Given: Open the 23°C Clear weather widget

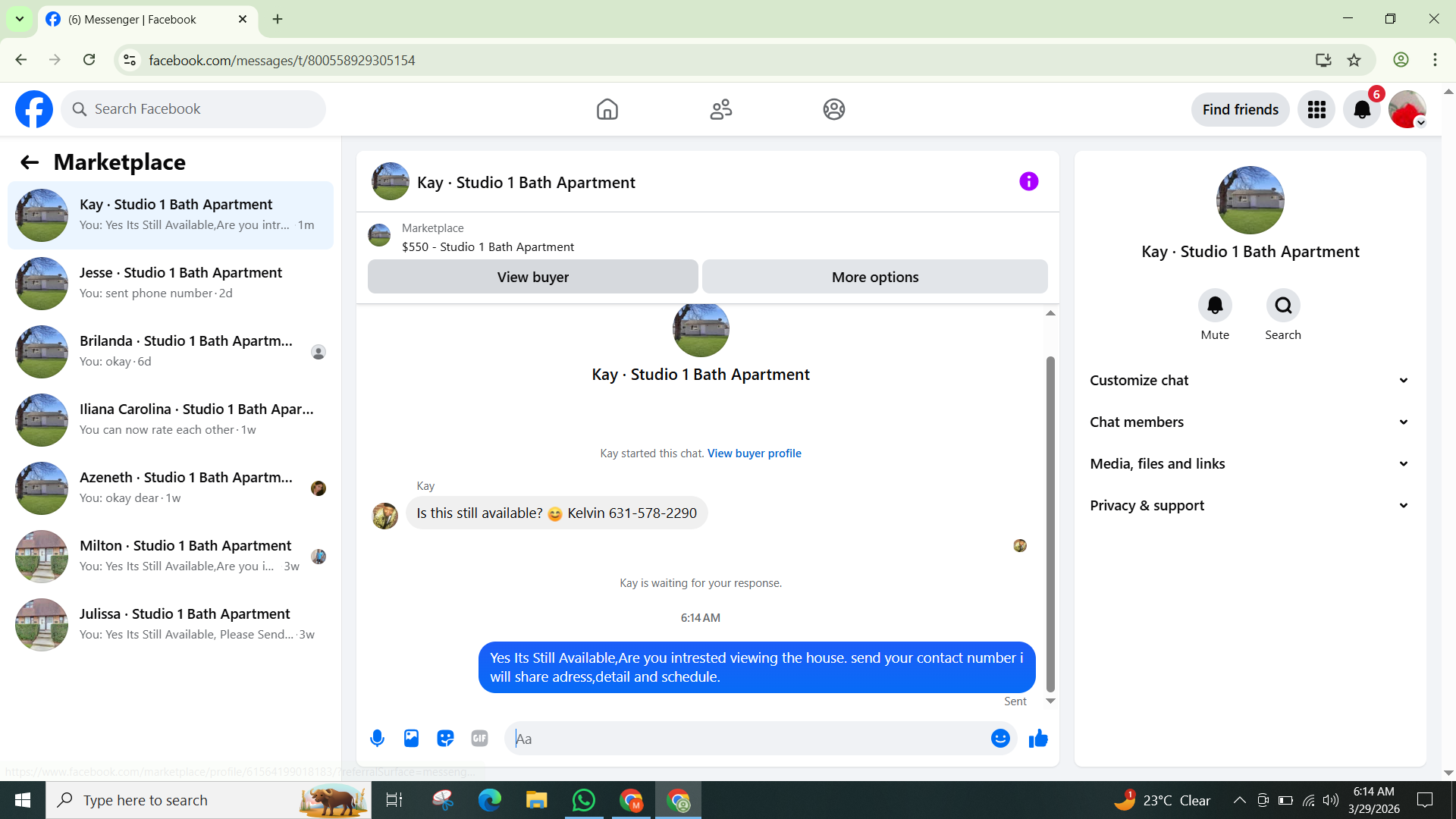Looking at the screenshot, I should [1162, 800].
